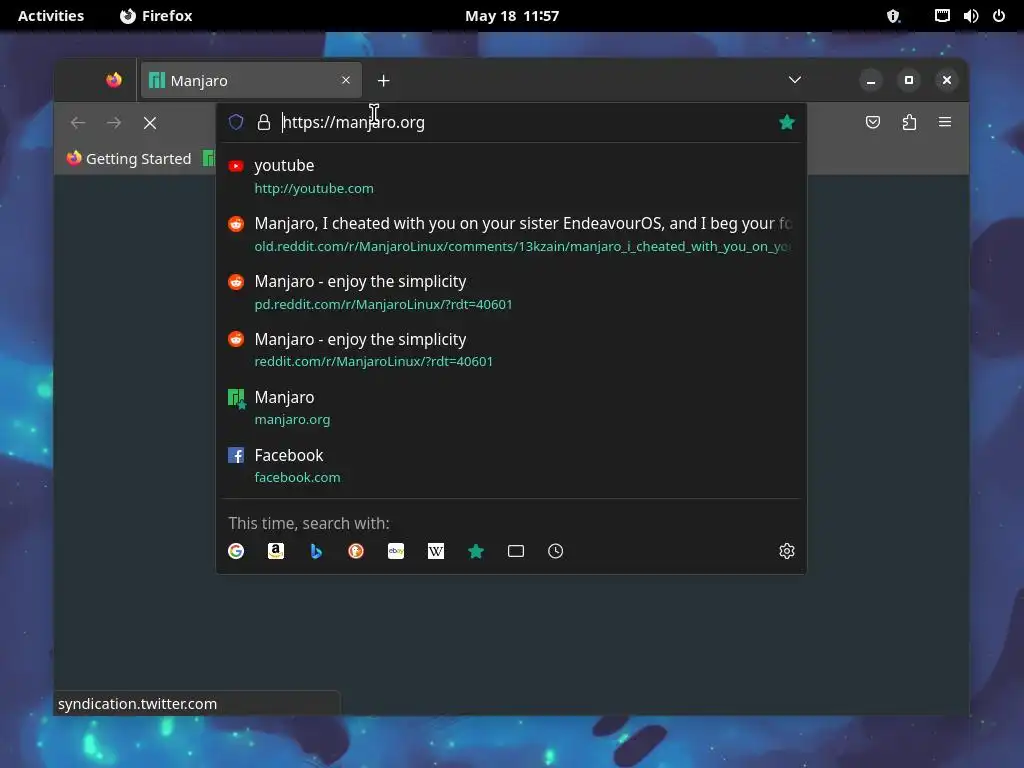This screenshot has height=768, width=1024.
Task: Open the old.reddit.com Manjaro cheated post suggestion
Action: click(511, 234)
